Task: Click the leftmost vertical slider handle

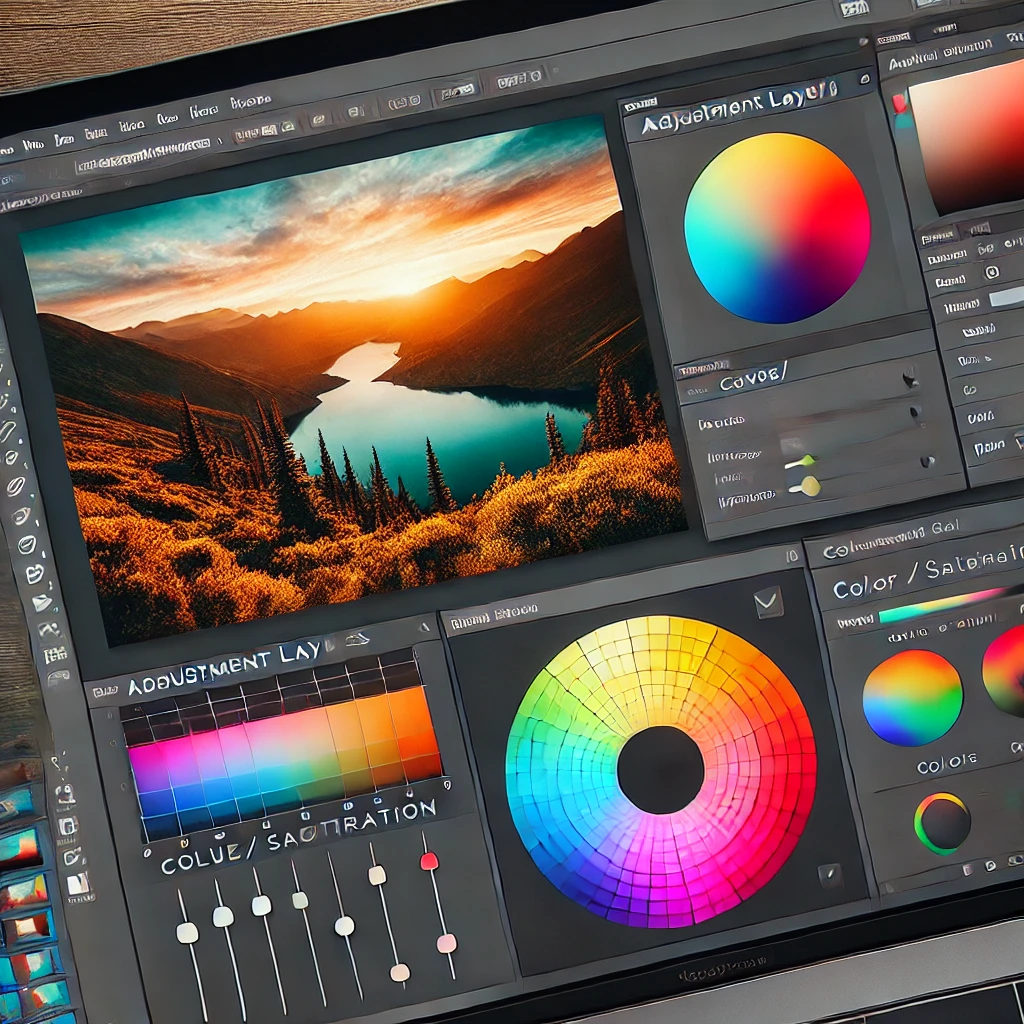Action: click(187, 933)
